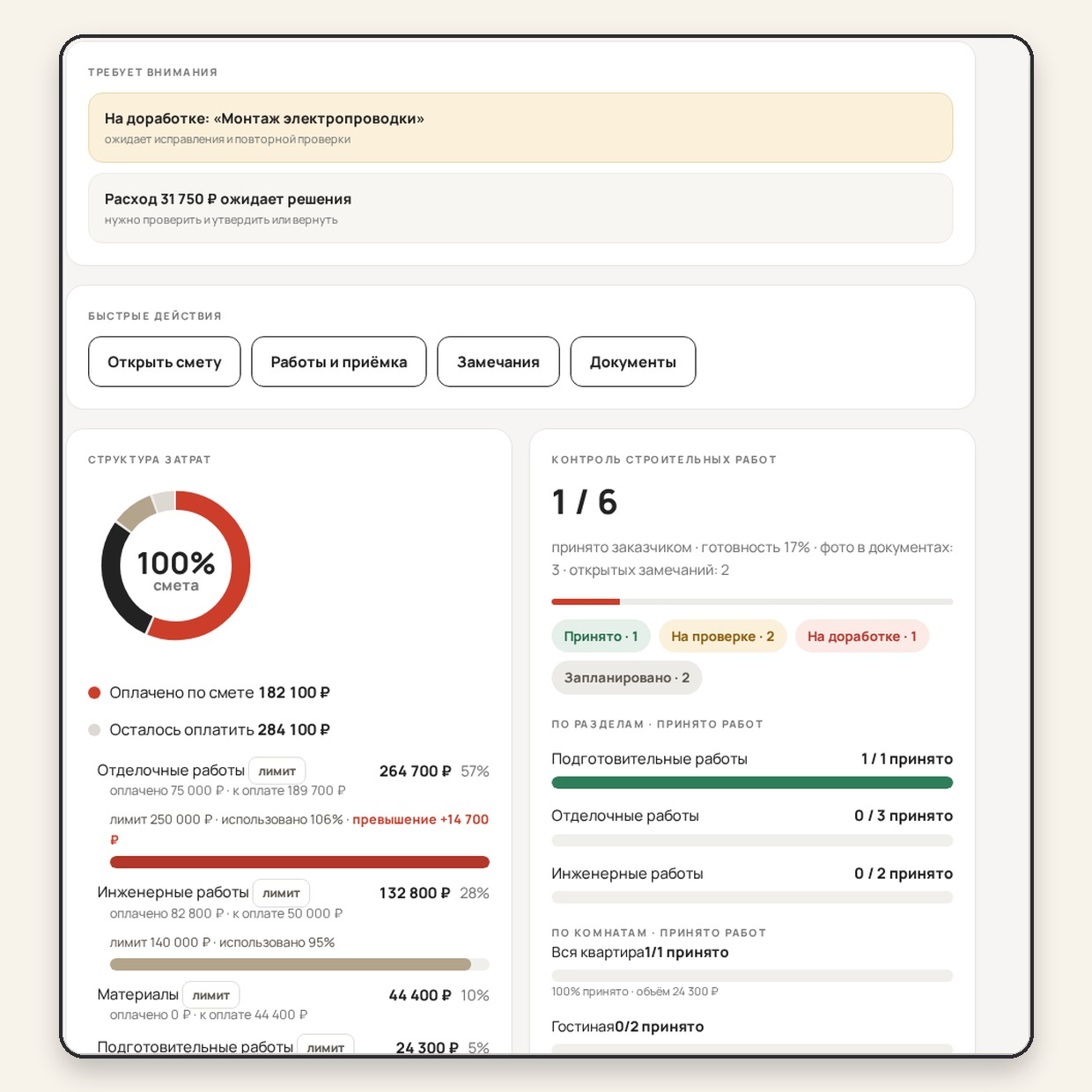Screen dimensions: 1092x1092
Task: Click the «100% смета» donut chart
Action: 176,565
